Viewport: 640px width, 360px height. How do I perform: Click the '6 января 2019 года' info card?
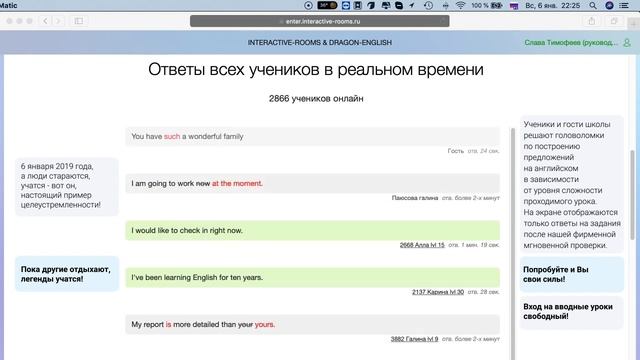(x=67, y=186)
